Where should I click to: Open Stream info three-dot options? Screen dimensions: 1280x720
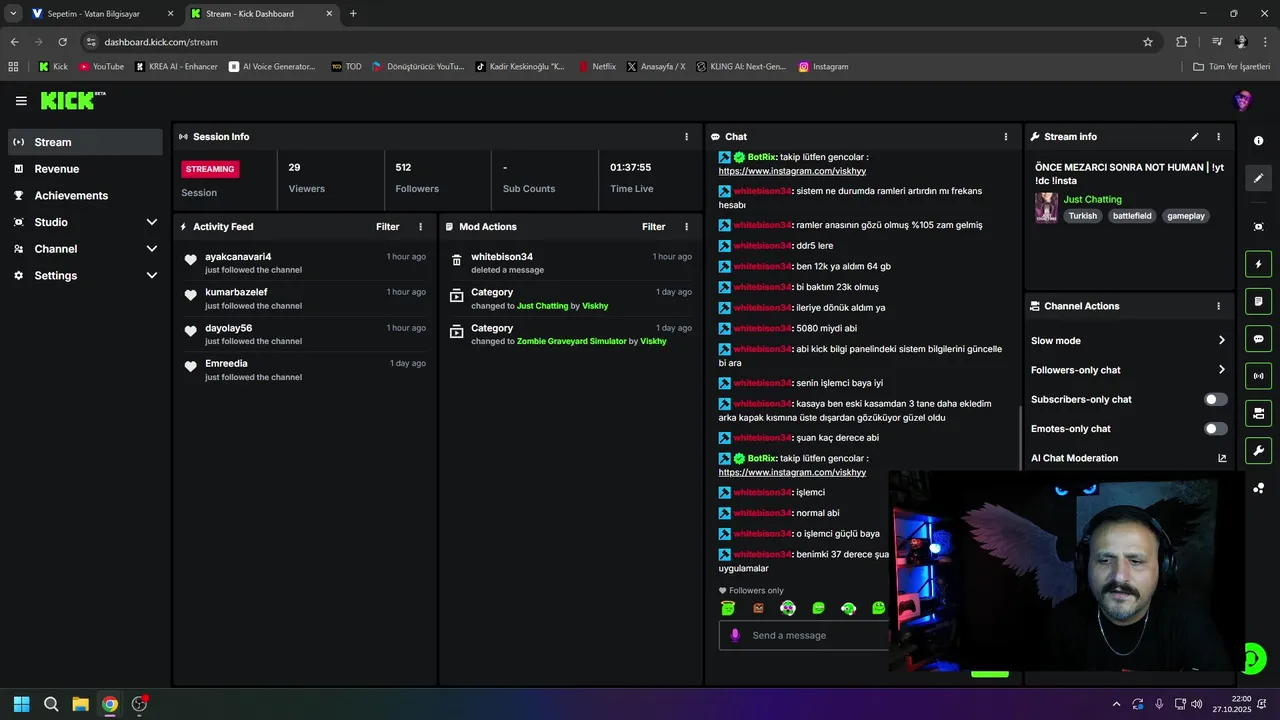tap(1218, 137)
